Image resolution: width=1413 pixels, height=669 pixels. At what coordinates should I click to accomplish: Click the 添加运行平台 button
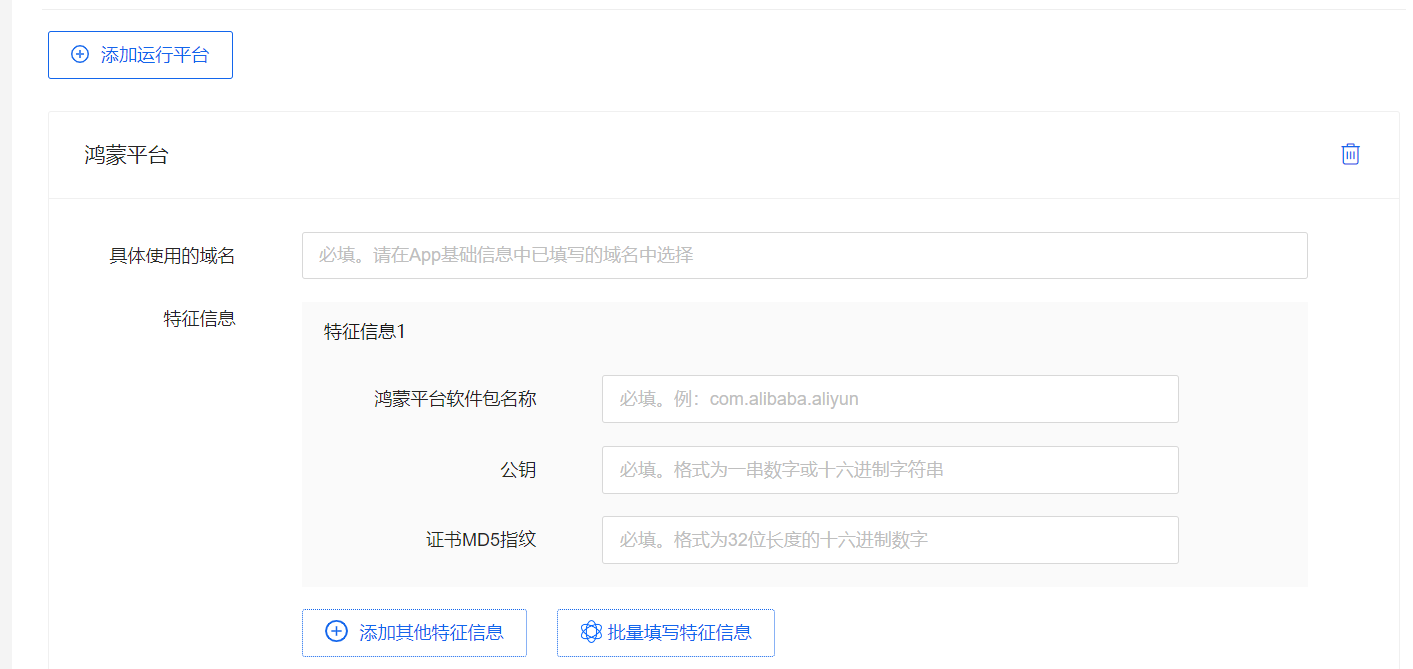(x=140, y=55)
